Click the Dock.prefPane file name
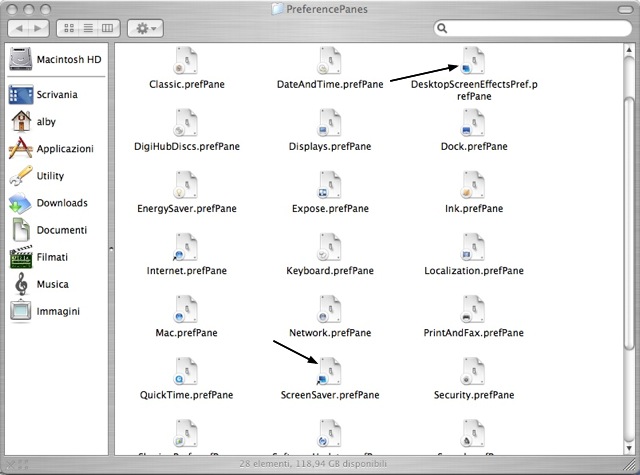Screen dimensions: 640x475 pos(474,146)
